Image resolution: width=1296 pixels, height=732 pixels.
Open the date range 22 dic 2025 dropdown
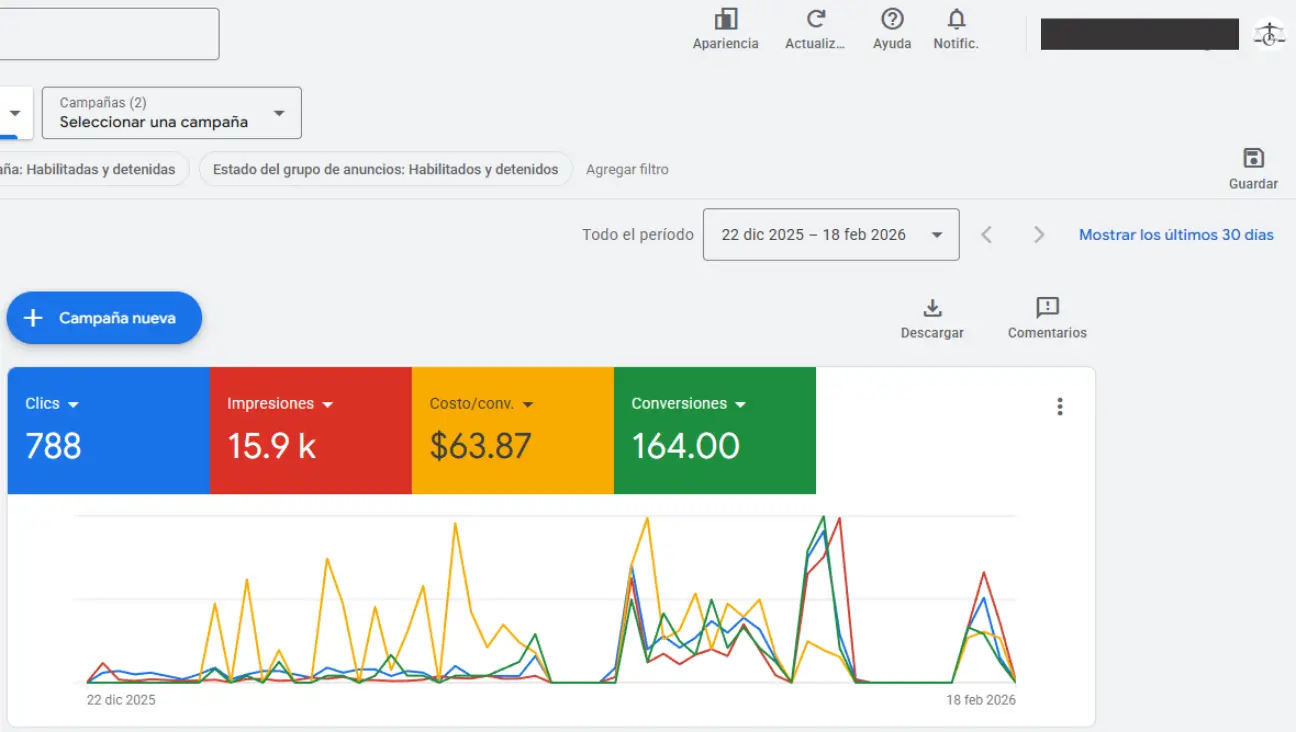tap(830, 235)
